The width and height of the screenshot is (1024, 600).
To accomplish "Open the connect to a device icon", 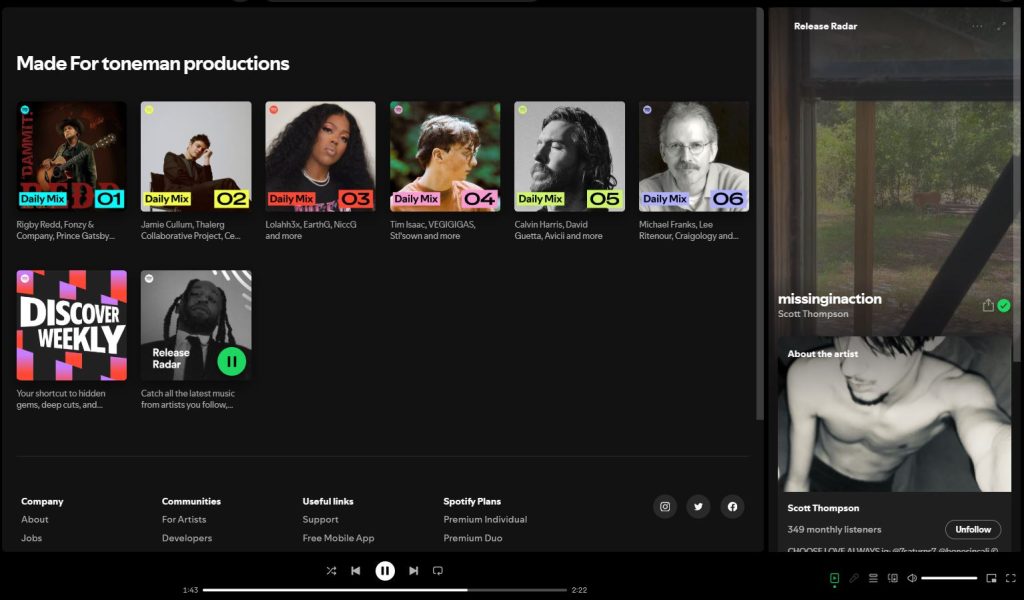I will tap(893, 578).
